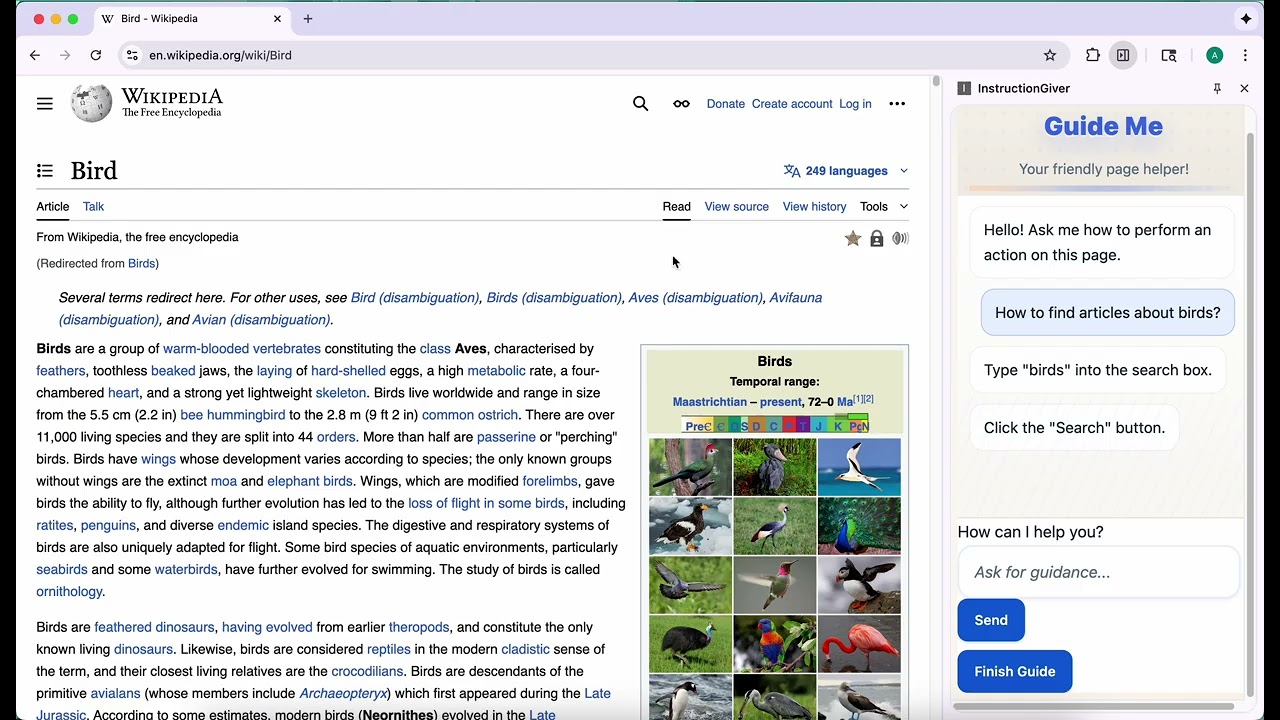1280x720 pixels.
Task: Select the Read tab
Action: 676,207
